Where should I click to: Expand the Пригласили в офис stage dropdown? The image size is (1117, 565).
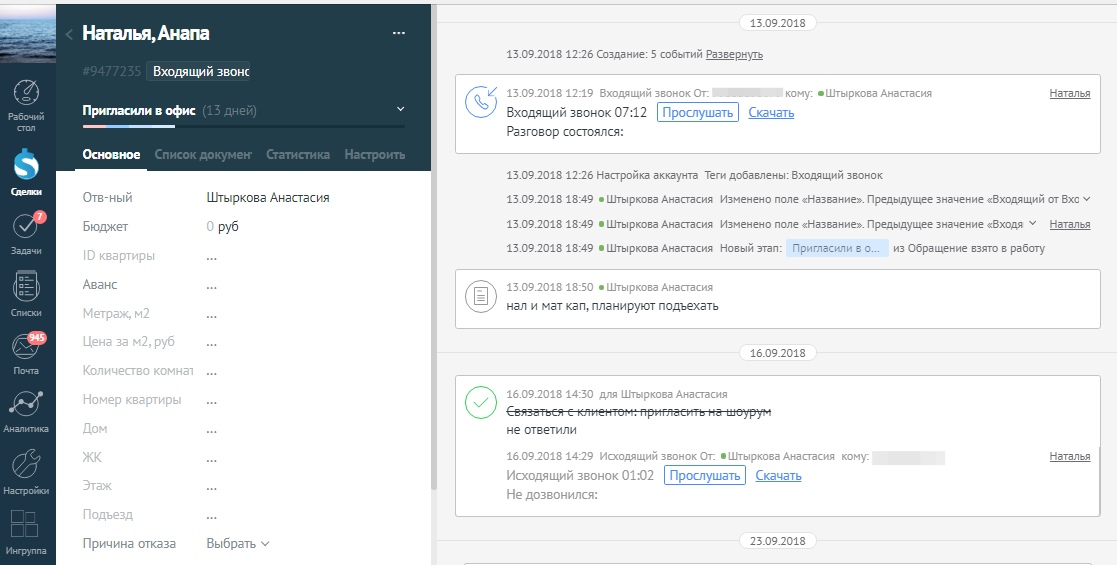(400, 109)
